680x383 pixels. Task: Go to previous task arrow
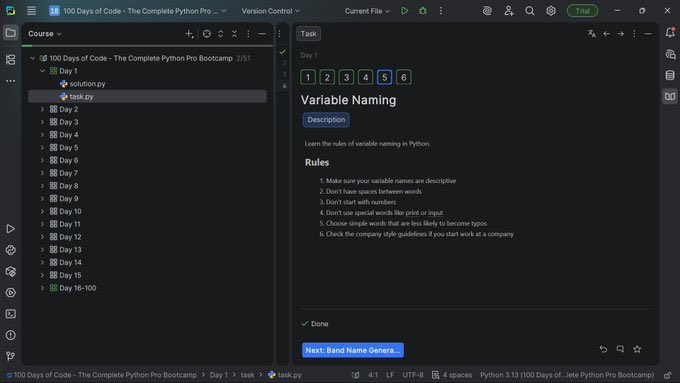tap(606, 33)
